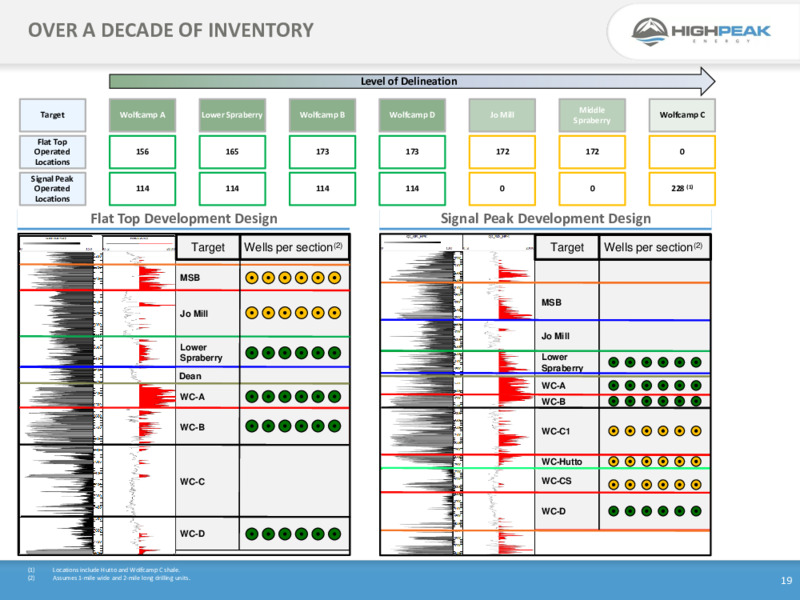Click the 'Lower Spraberry' column header
Viewport: 800px width, 600px height.
tap(232, 115)
